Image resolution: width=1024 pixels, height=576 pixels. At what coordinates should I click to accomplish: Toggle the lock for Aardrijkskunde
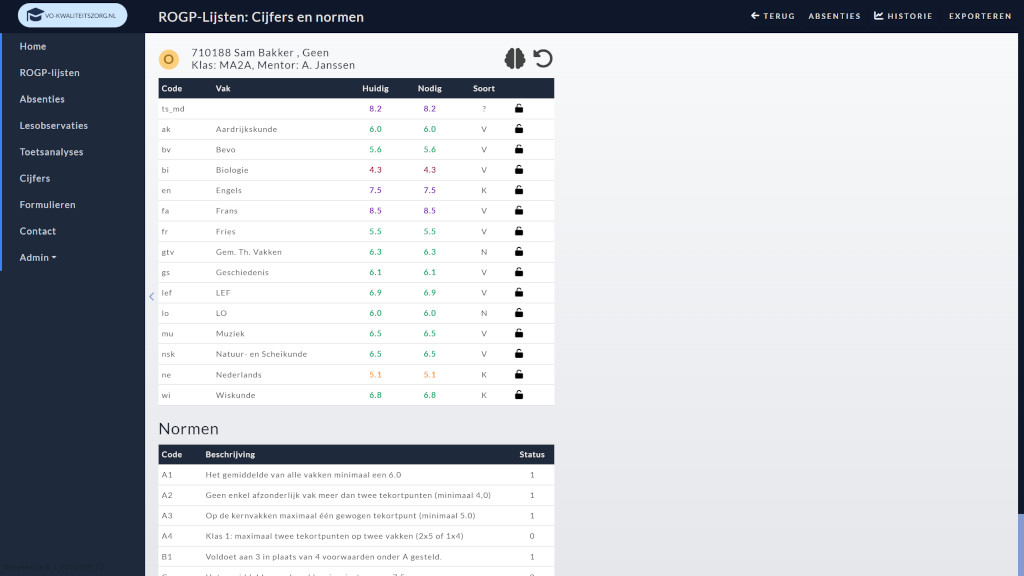coord(519,129)
